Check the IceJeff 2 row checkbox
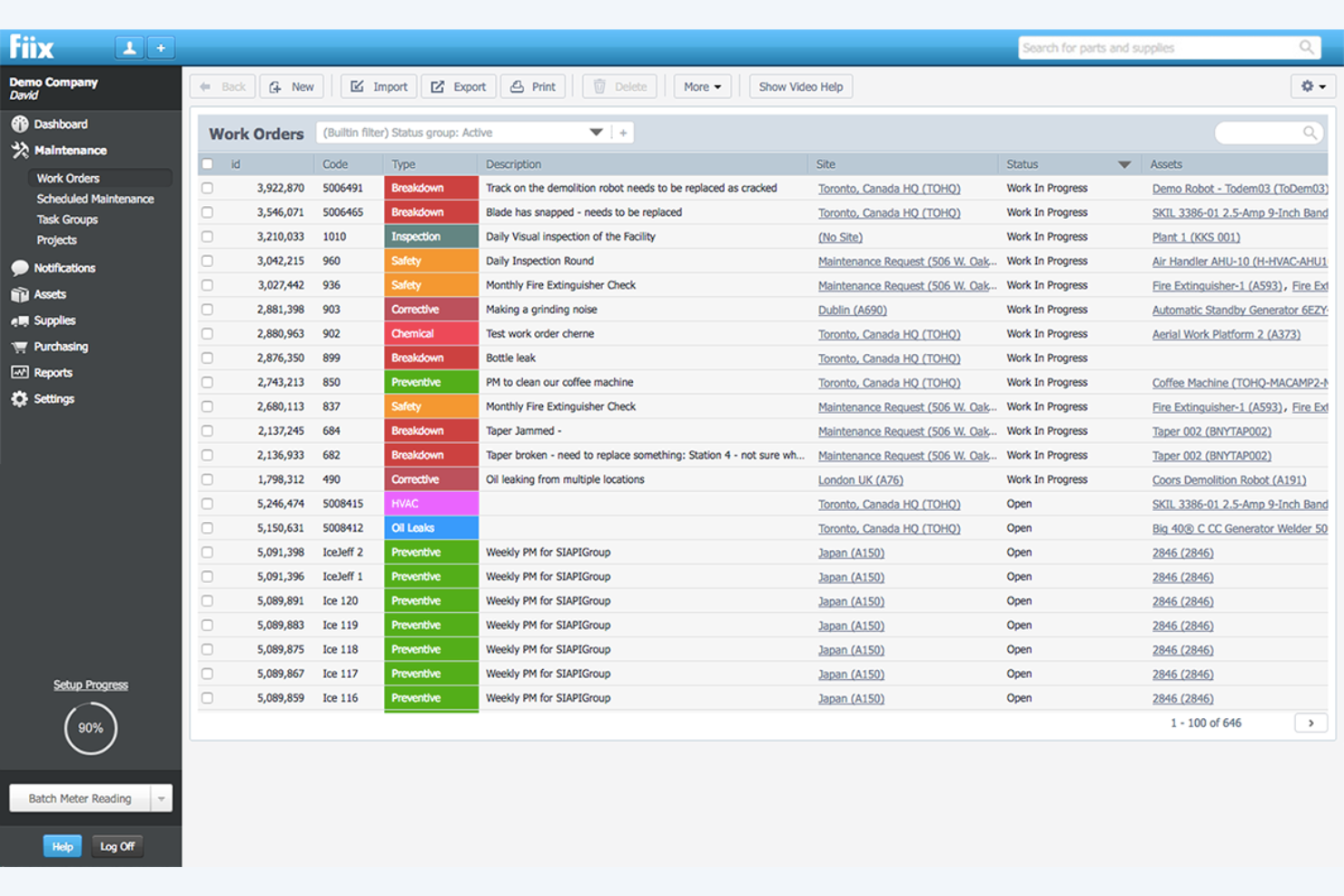The height and width of the screenshot is (896, 1344). coord(207,552)
